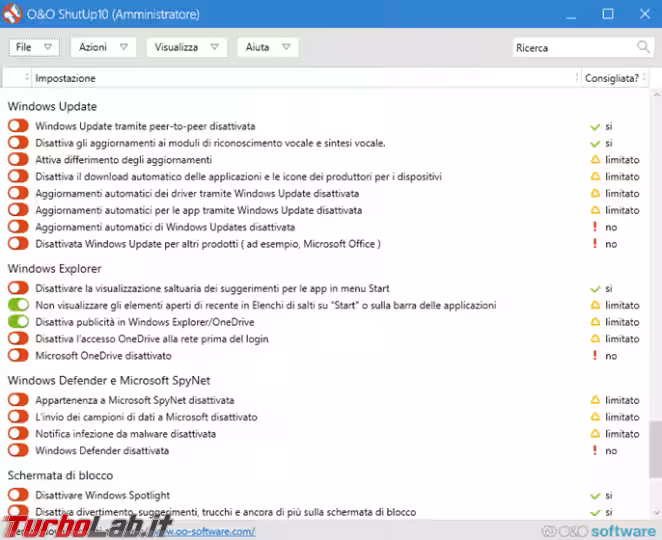Image resolution: width=662 pixels, height=540 pixels.
Task: Select text Disattiva gli aggiornamenti ai moduli di riconoscimento vocale
Action: tap(210, 143)
